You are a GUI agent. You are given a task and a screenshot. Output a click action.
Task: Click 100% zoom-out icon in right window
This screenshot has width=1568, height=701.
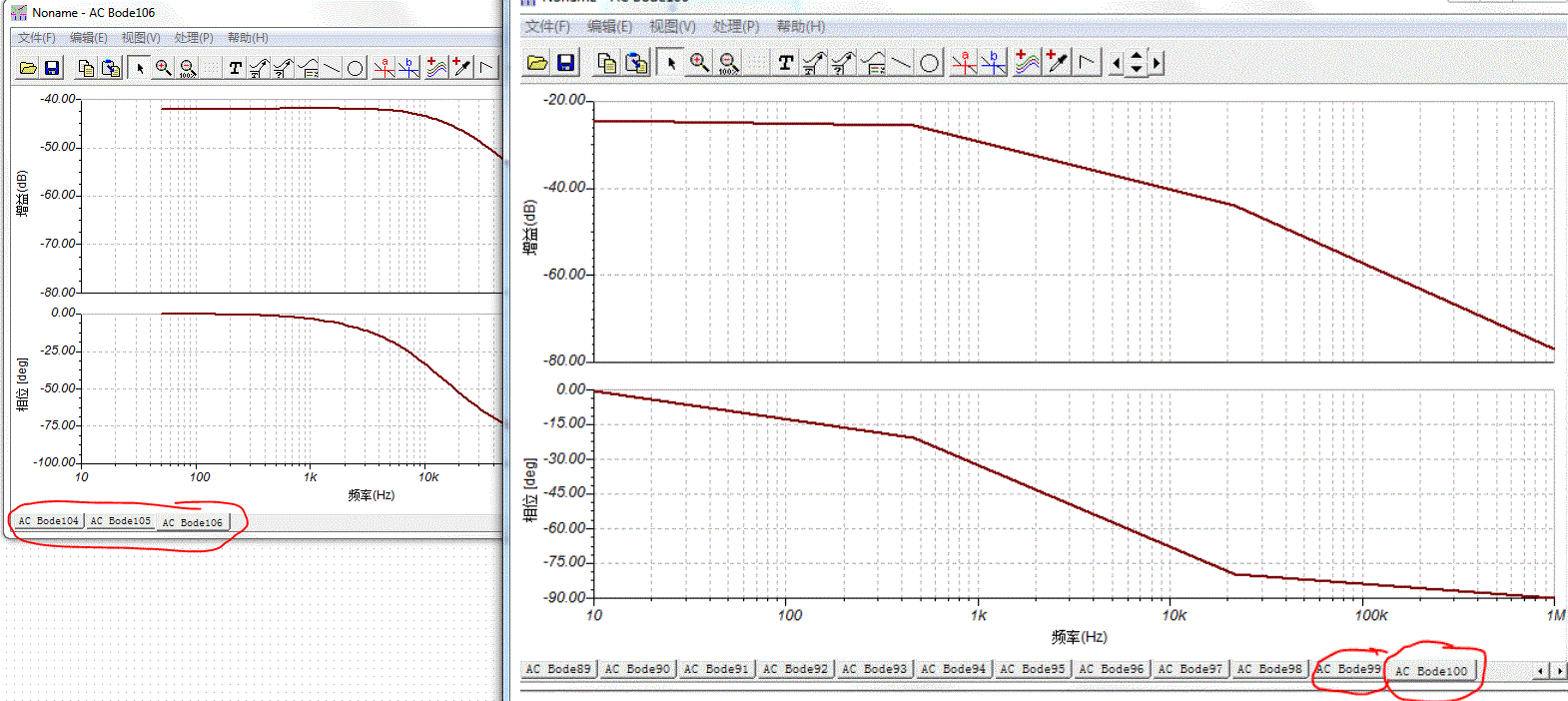click(729, 63)
